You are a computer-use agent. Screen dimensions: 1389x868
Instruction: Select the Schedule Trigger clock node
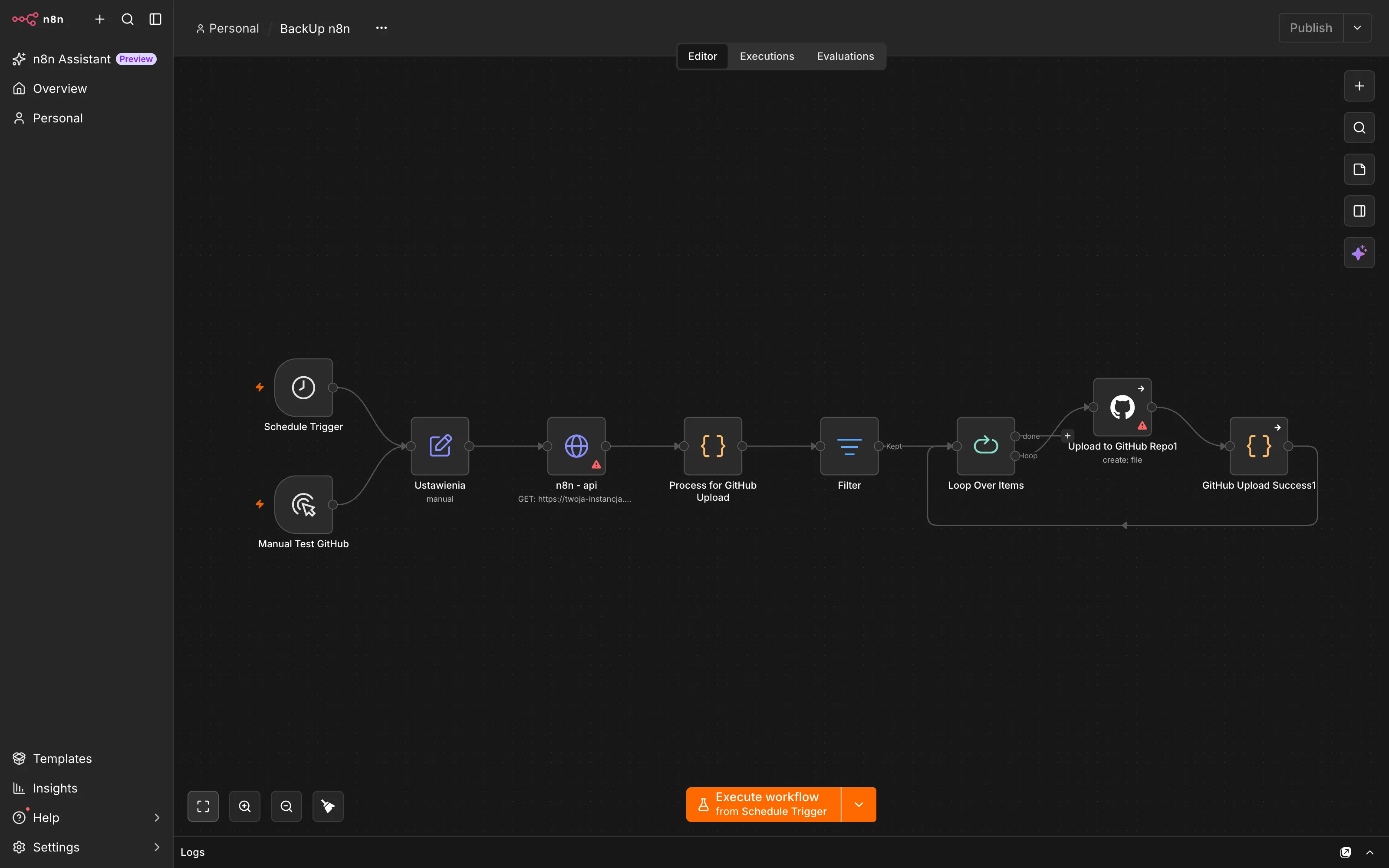tap(303, 388)
